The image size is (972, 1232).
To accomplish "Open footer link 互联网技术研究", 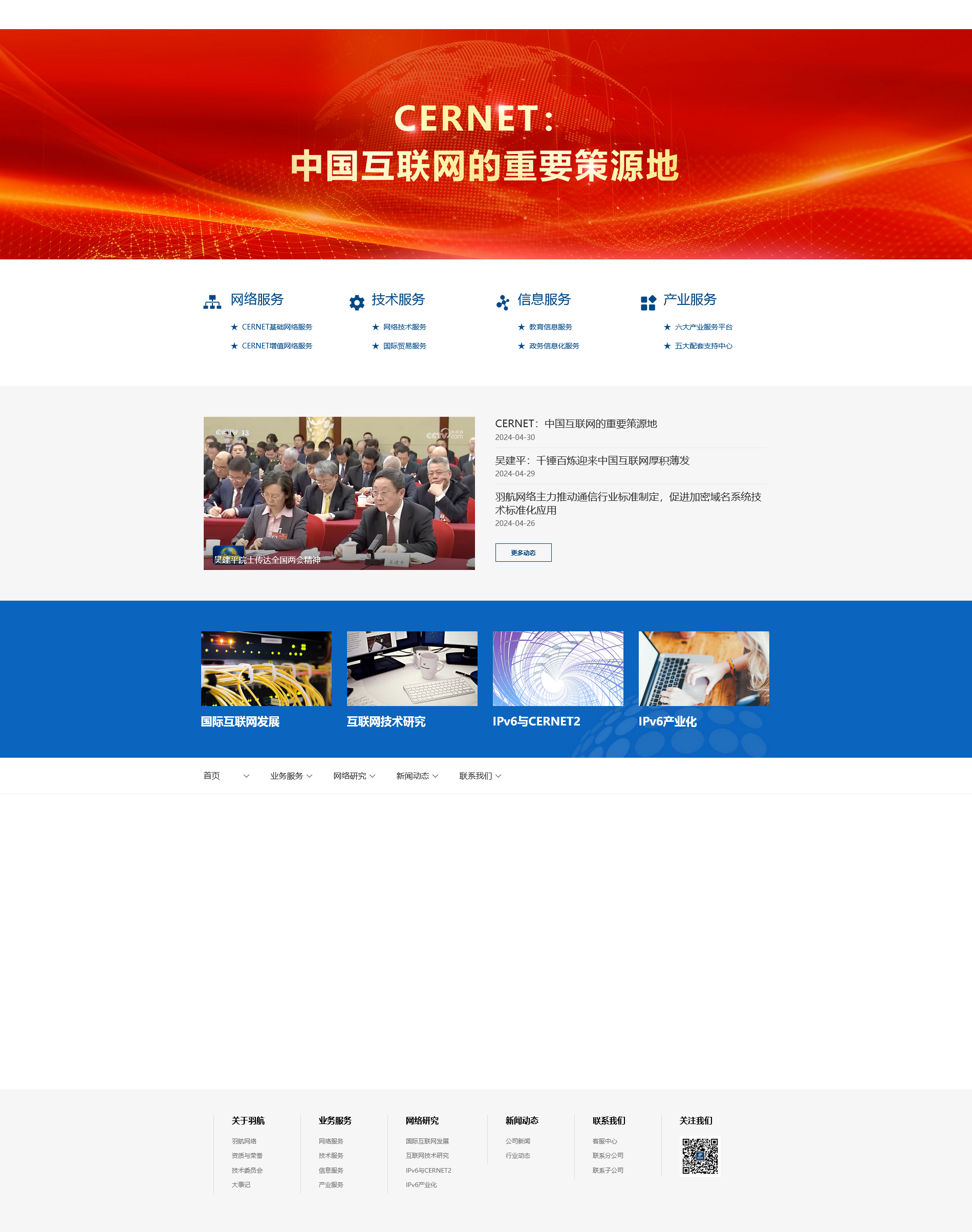I will pos(427,1155).
